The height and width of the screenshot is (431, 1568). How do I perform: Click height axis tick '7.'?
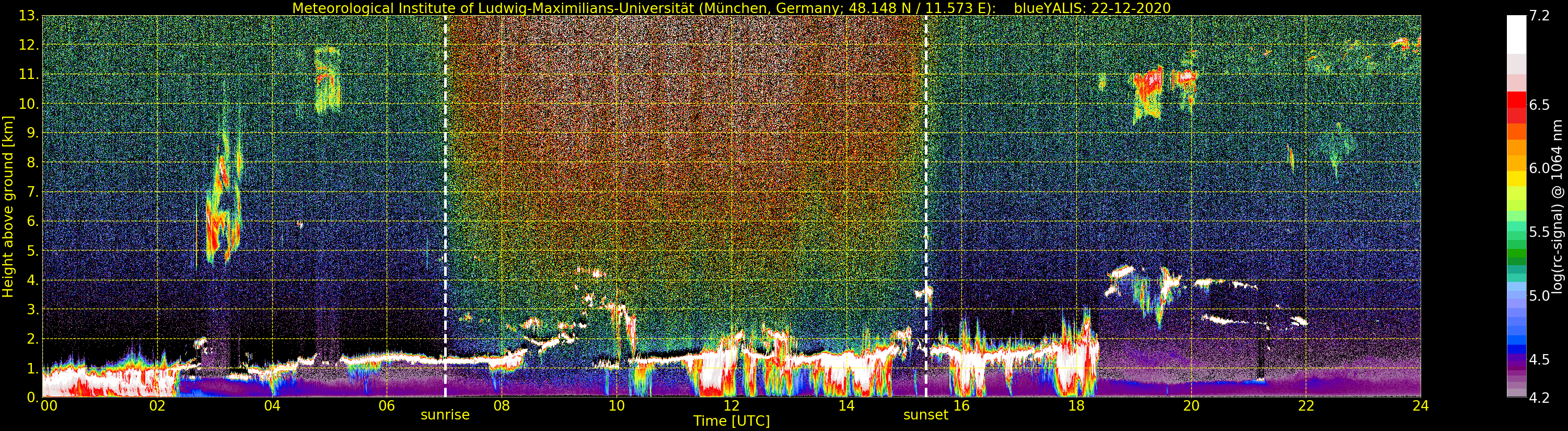32,192
